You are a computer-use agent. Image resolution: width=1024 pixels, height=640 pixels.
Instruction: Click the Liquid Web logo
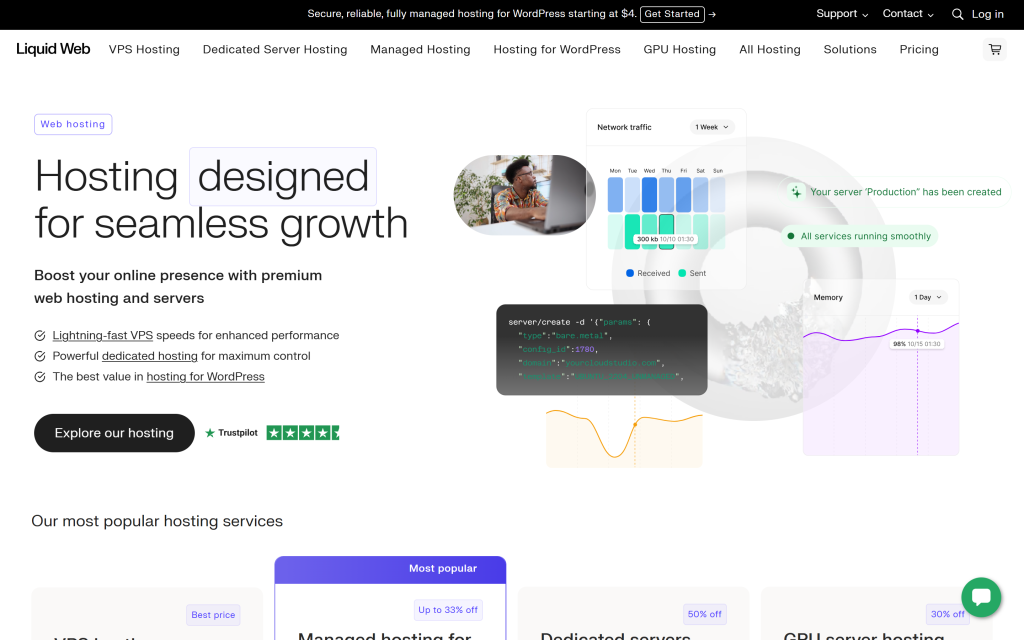(53, 49)
